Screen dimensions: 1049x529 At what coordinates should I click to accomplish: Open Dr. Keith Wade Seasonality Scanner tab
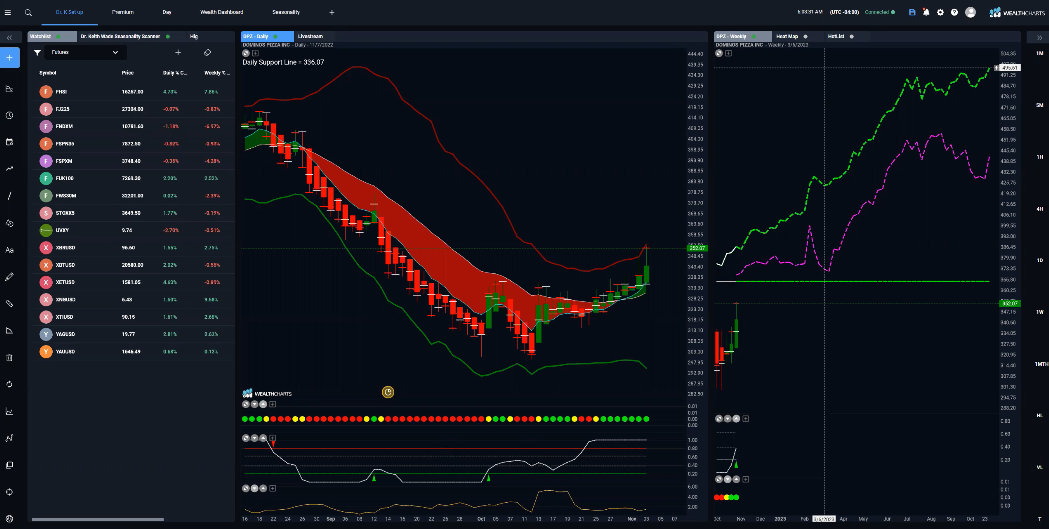tap(124, 37)
